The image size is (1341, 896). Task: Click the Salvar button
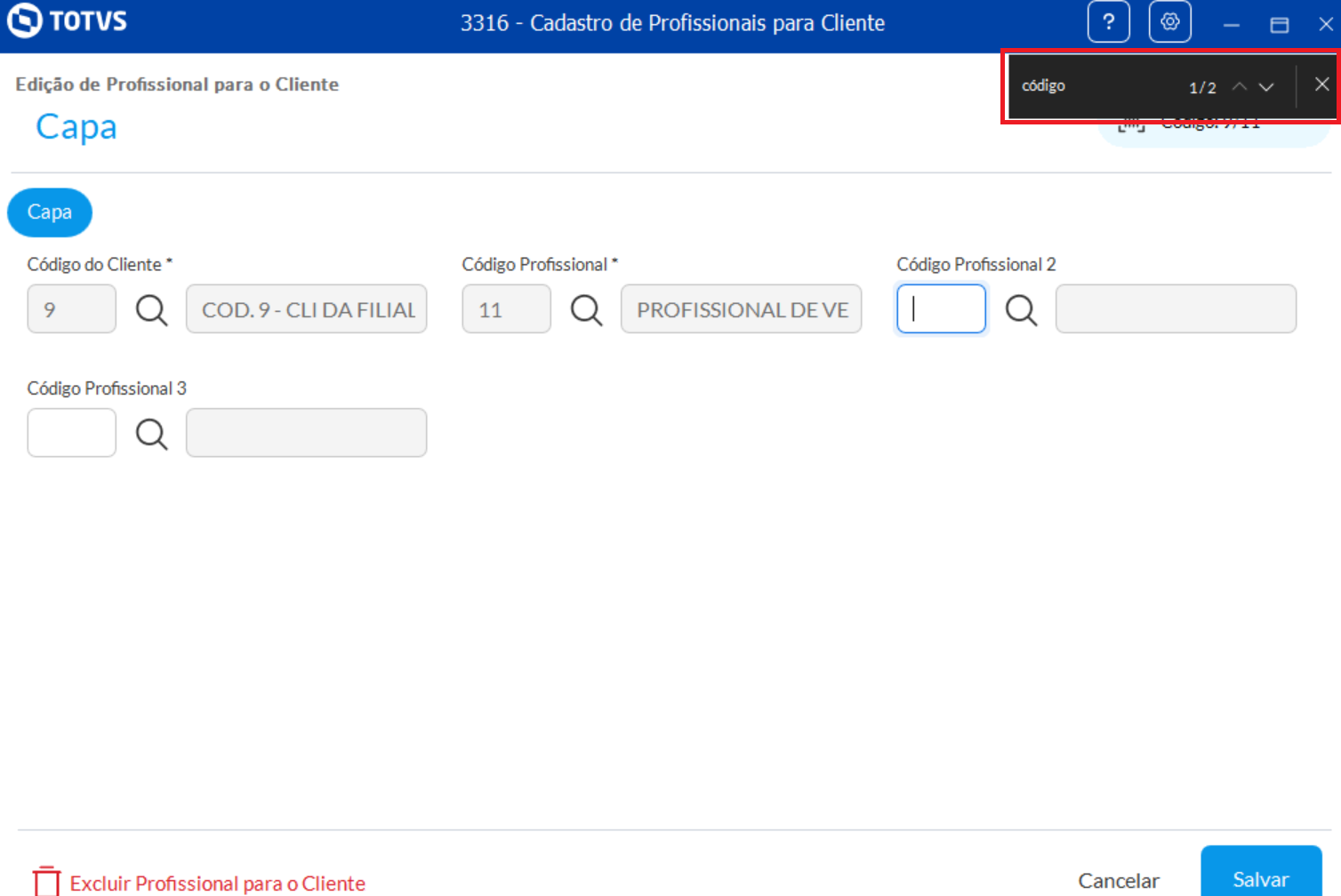1261,873
